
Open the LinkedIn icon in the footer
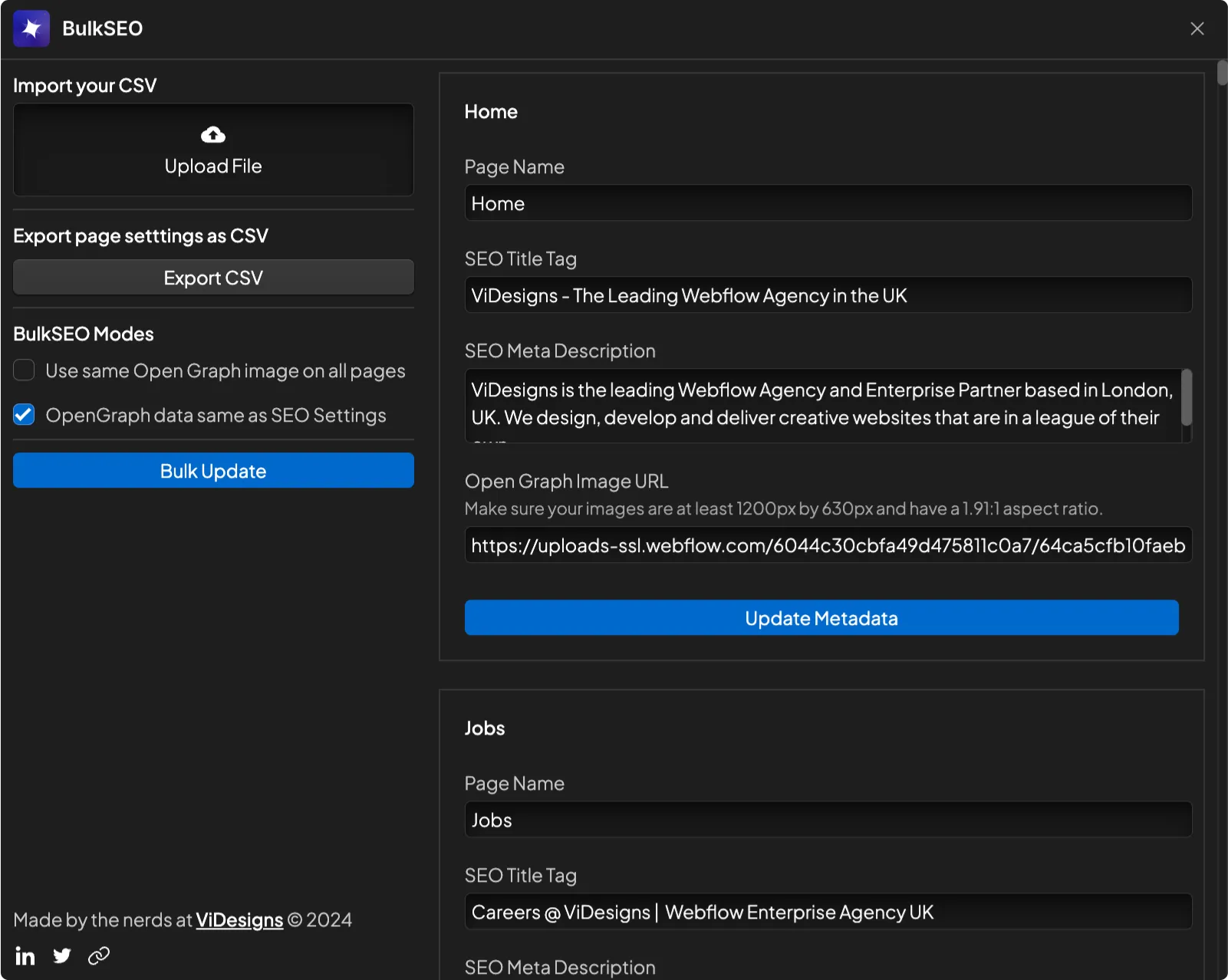coord(25,955)
